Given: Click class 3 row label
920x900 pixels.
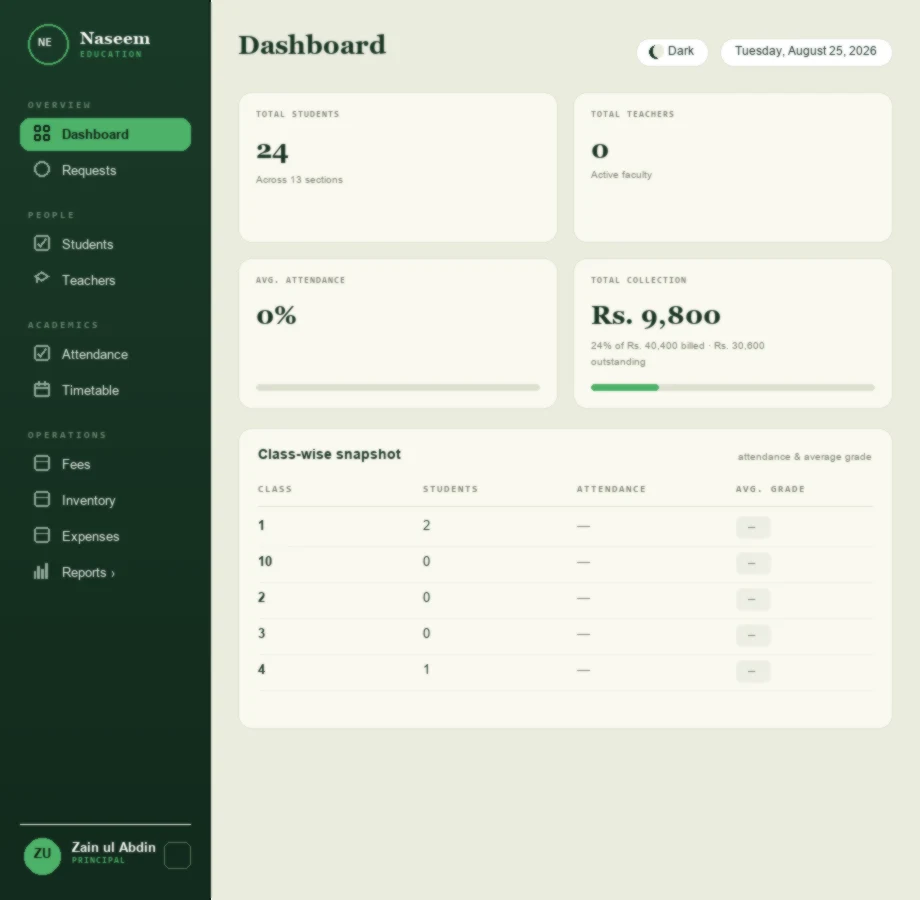Looking at the screenshot, I should click(261, 634).
